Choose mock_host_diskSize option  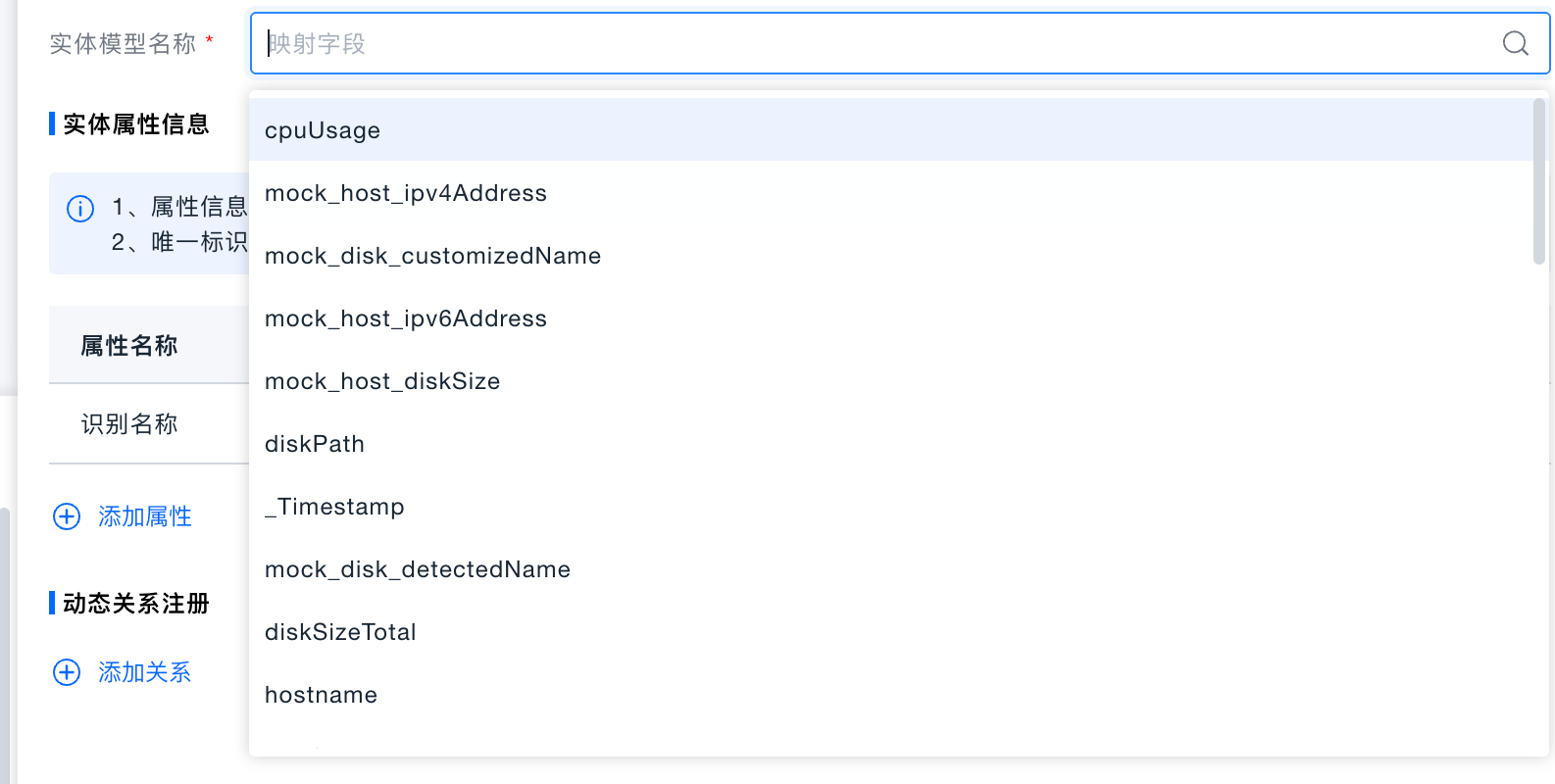tap(382, 381)
